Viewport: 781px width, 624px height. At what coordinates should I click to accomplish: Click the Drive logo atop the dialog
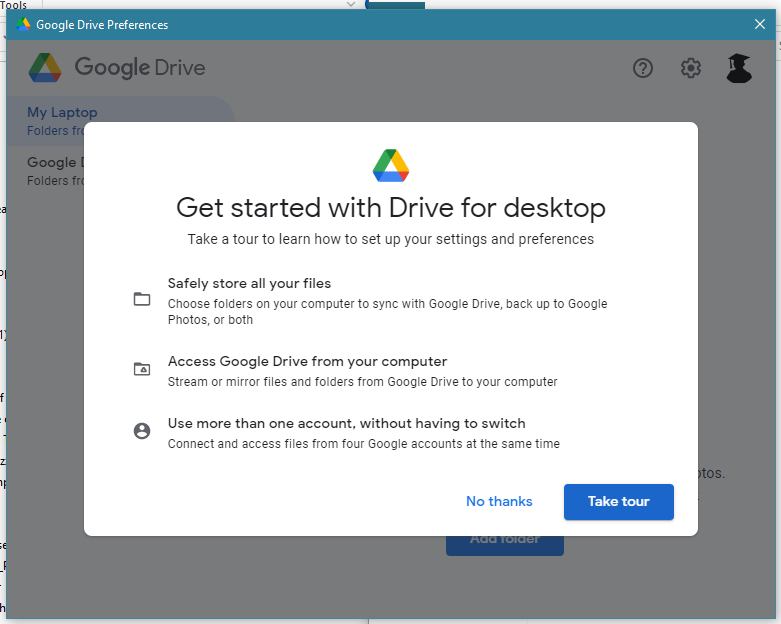click(391, 165)
